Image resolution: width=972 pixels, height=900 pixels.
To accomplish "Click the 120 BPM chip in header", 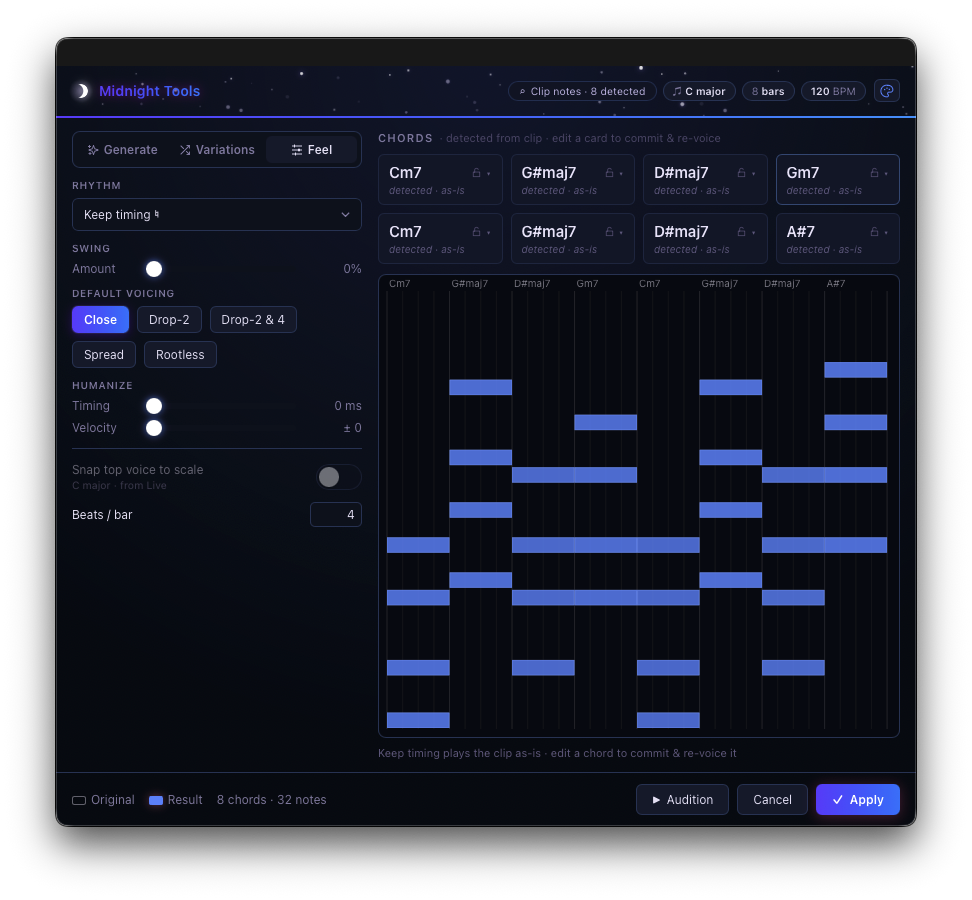I will tap(833, 91).
